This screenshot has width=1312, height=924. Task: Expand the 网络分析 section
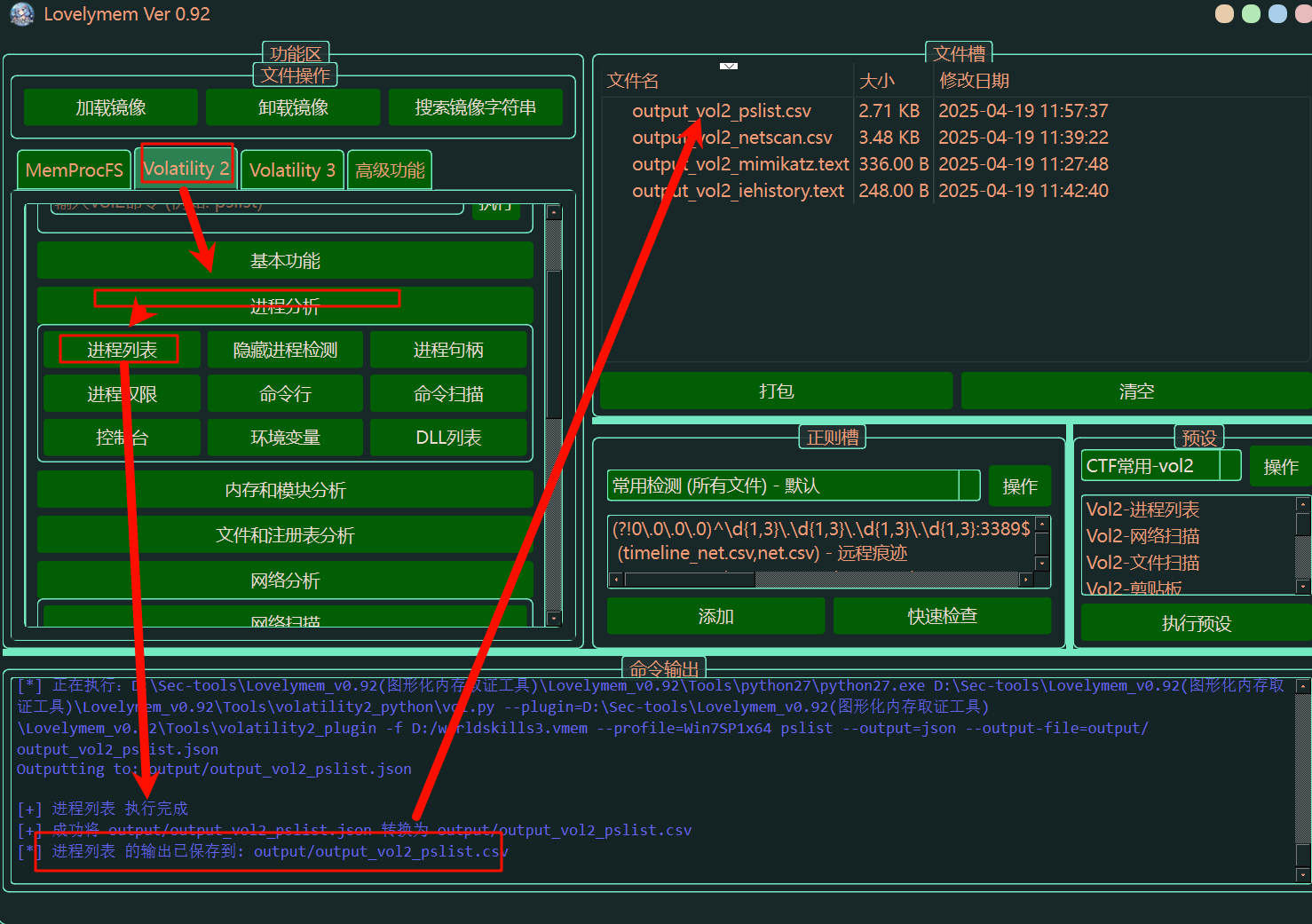click(x=285, y=580)
